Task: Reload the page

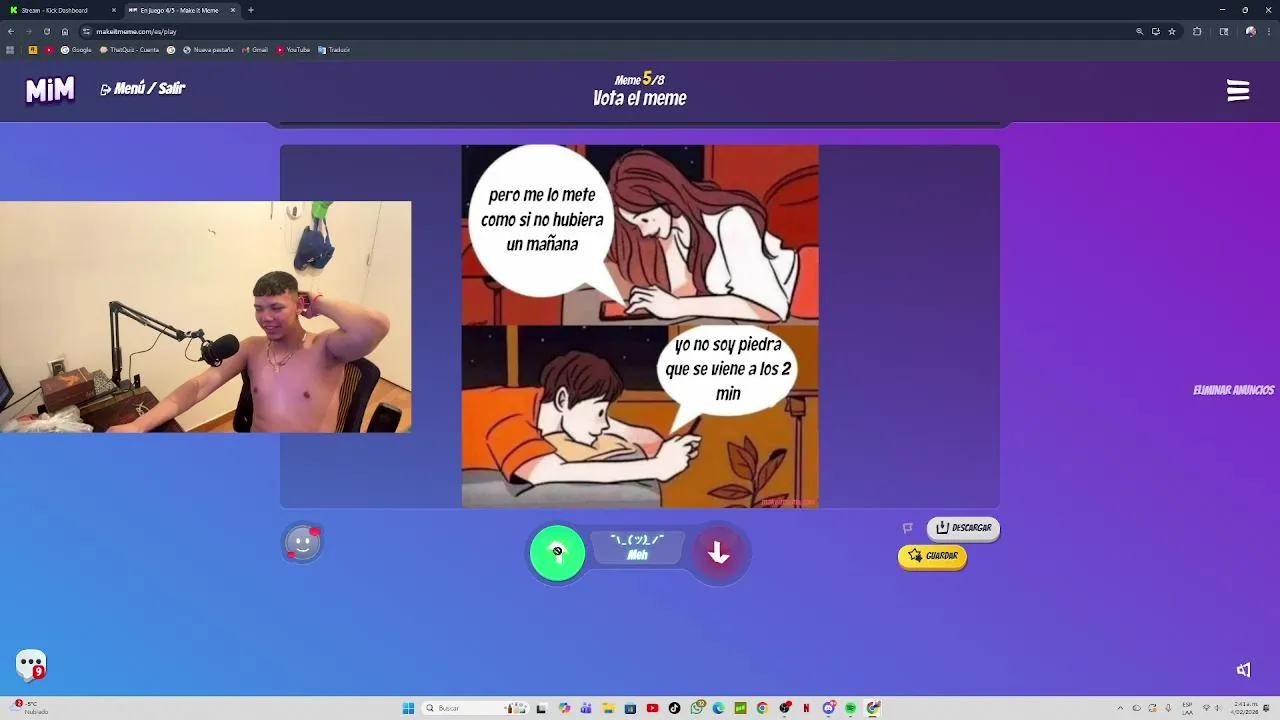Action: (x=46, y=31)
